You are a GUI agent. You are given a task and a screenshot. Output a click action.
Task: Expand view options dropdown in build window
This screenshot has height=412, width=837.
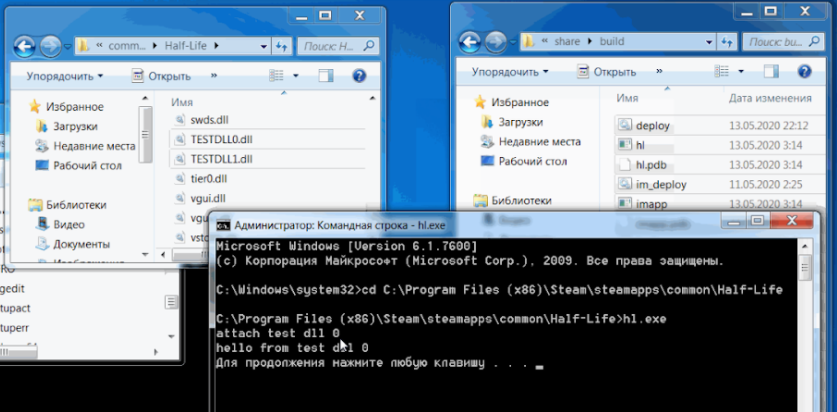click(742, 72)
